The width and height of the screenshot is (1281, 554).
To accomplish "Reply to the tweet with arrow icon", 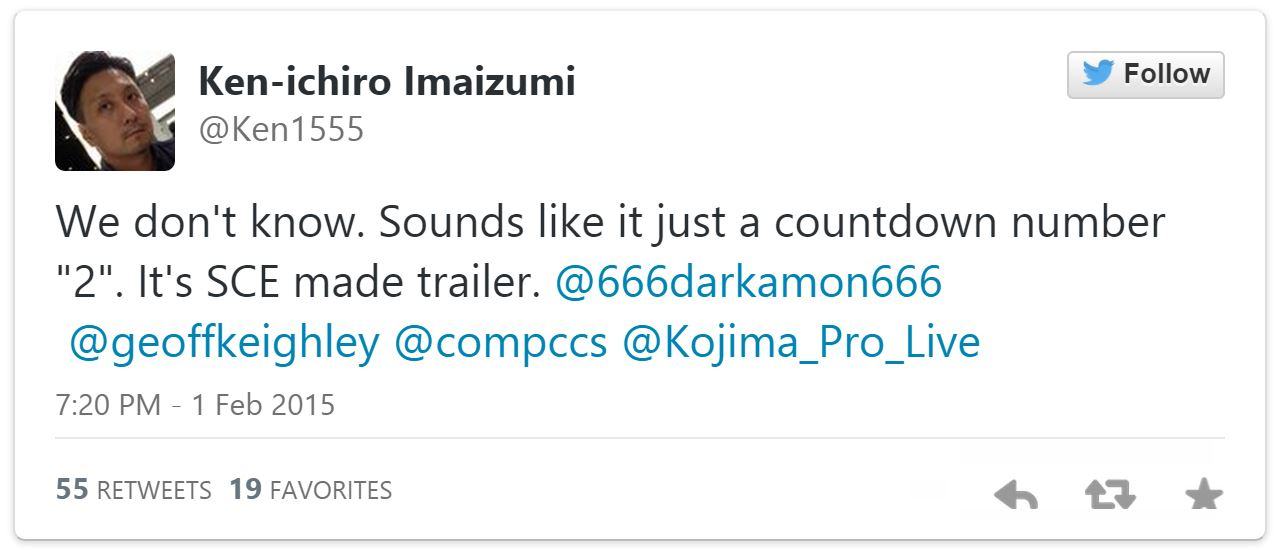I will (x=1016, y=494).
